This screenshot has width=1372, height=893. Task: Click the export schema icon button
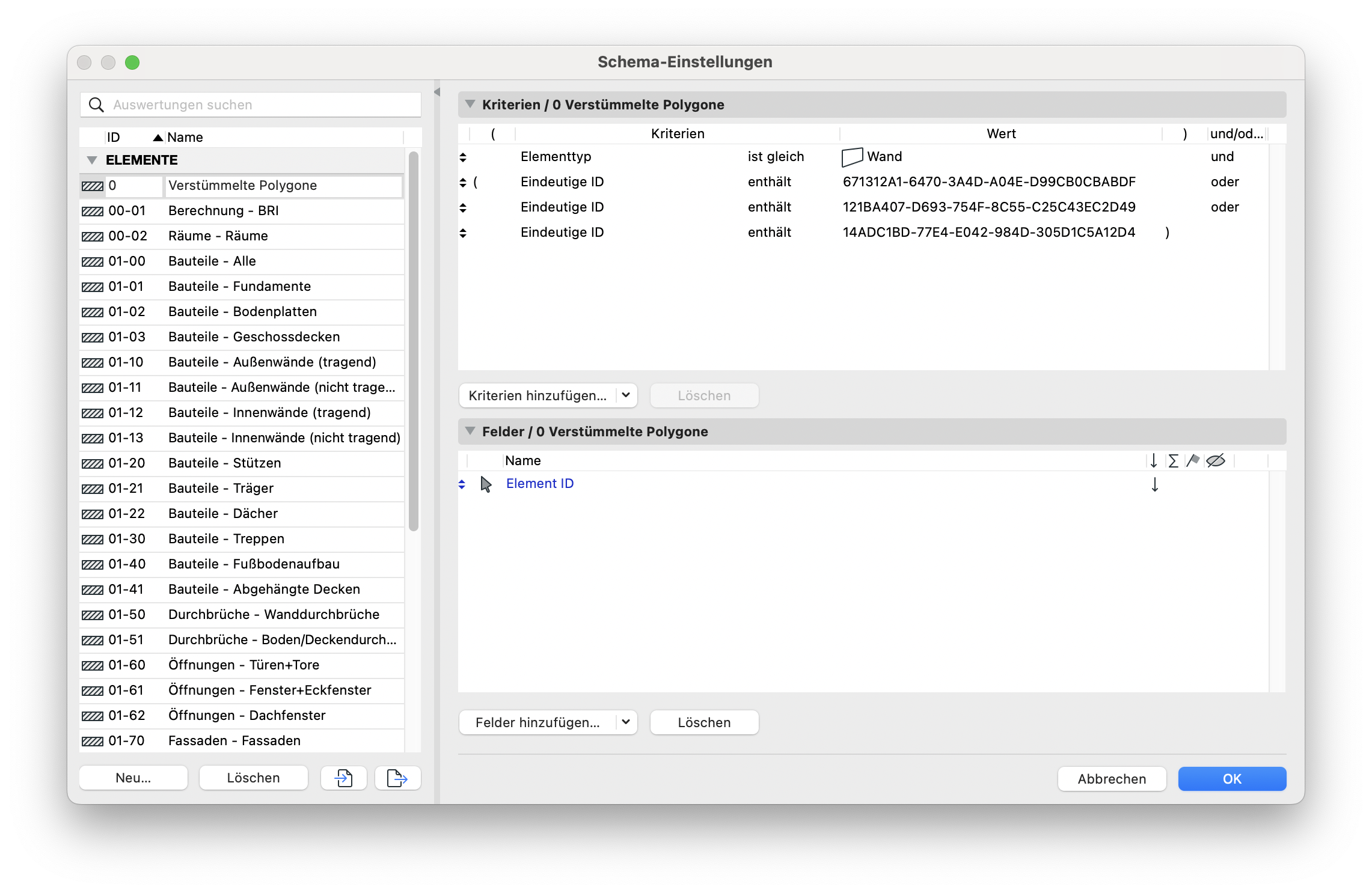point(397,778)
